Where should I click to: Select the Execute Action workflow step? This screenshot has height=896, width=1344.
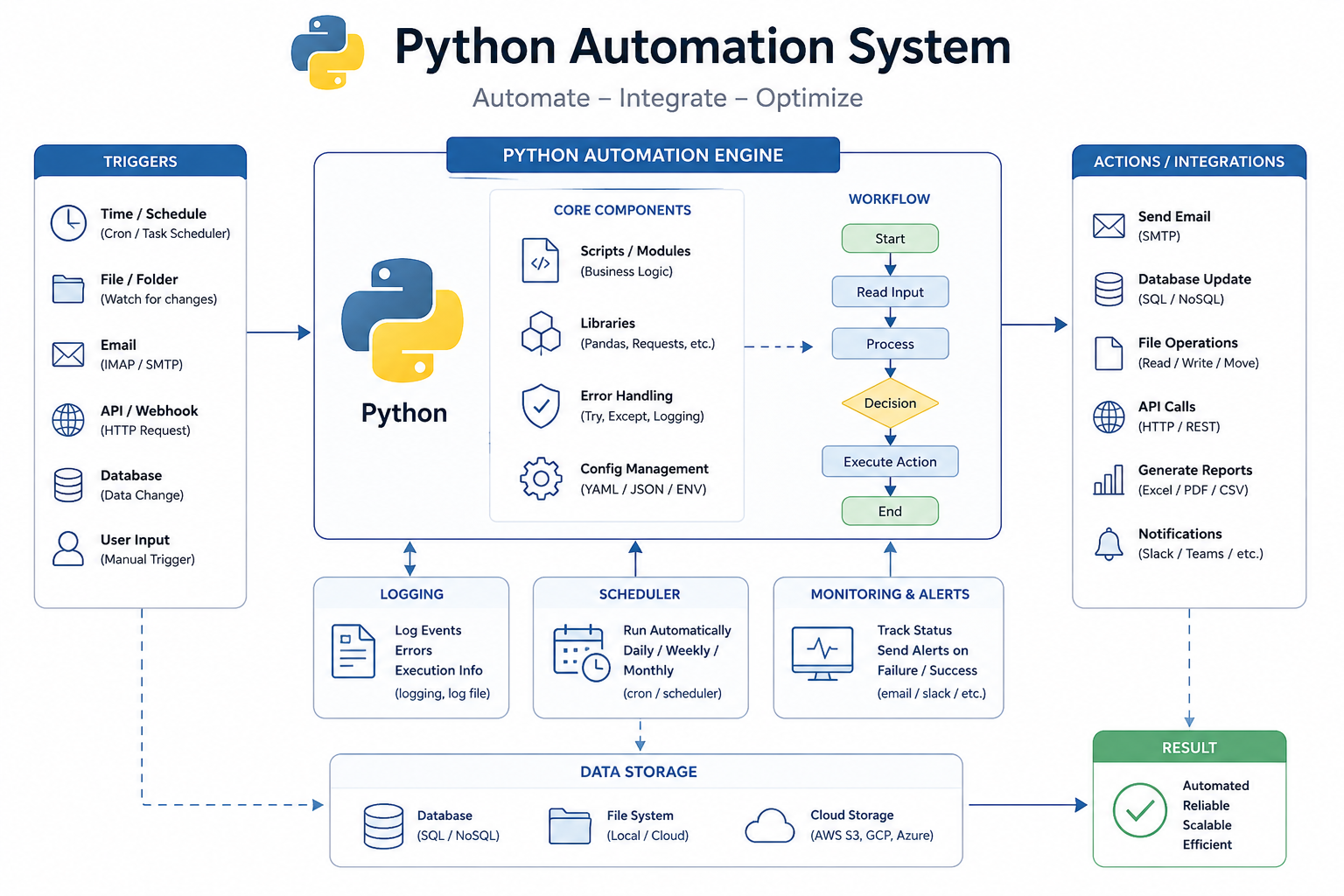(x=890, y=462)
